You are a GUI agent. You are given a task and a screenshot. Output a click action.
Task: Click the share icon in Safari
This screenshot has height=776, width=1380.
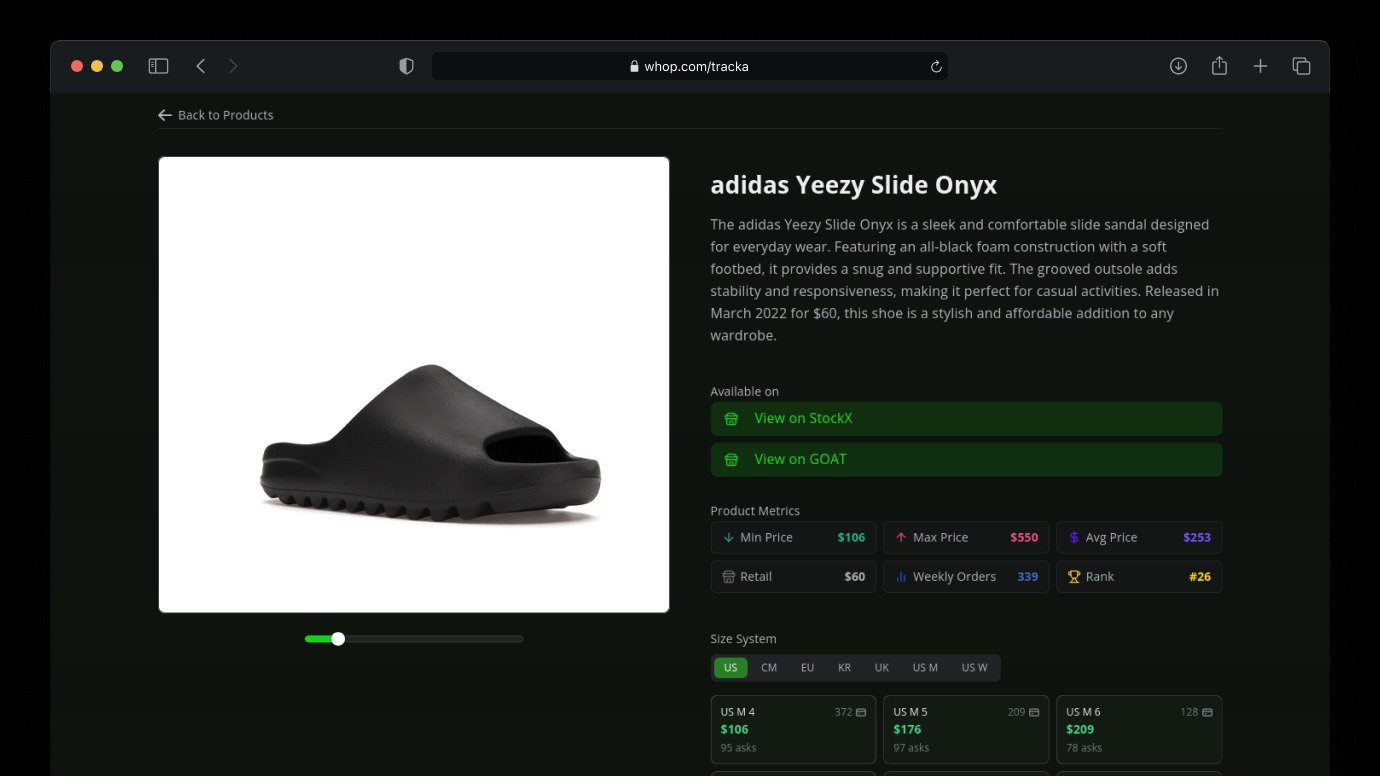[1219, 66]
